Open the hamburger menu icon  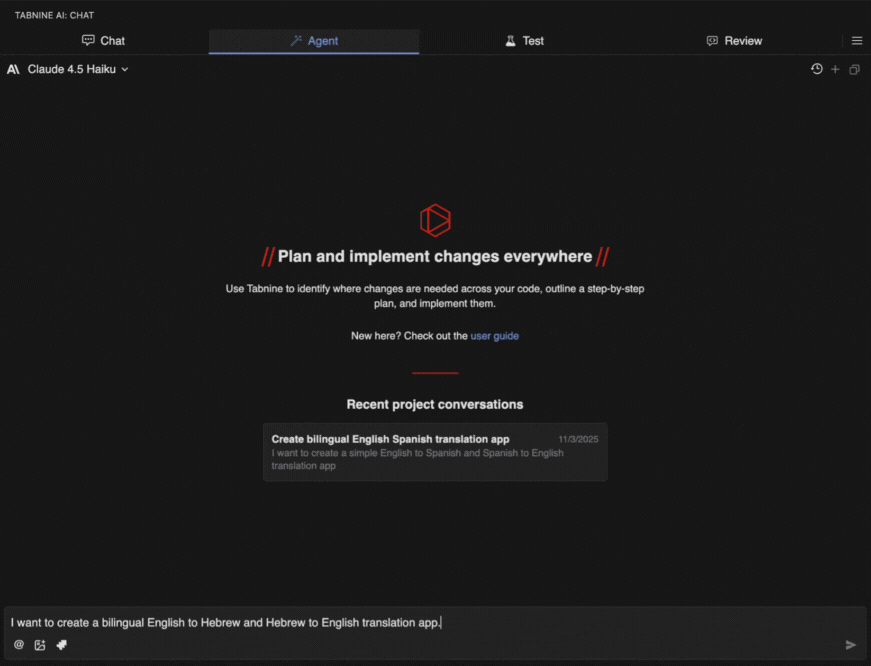(x=857, y=41)
